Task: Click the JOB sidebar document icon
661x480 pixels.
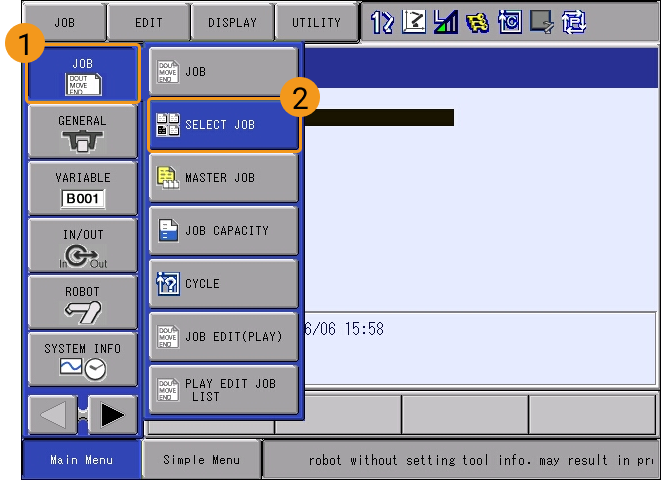Action: [x=83, y=84]
